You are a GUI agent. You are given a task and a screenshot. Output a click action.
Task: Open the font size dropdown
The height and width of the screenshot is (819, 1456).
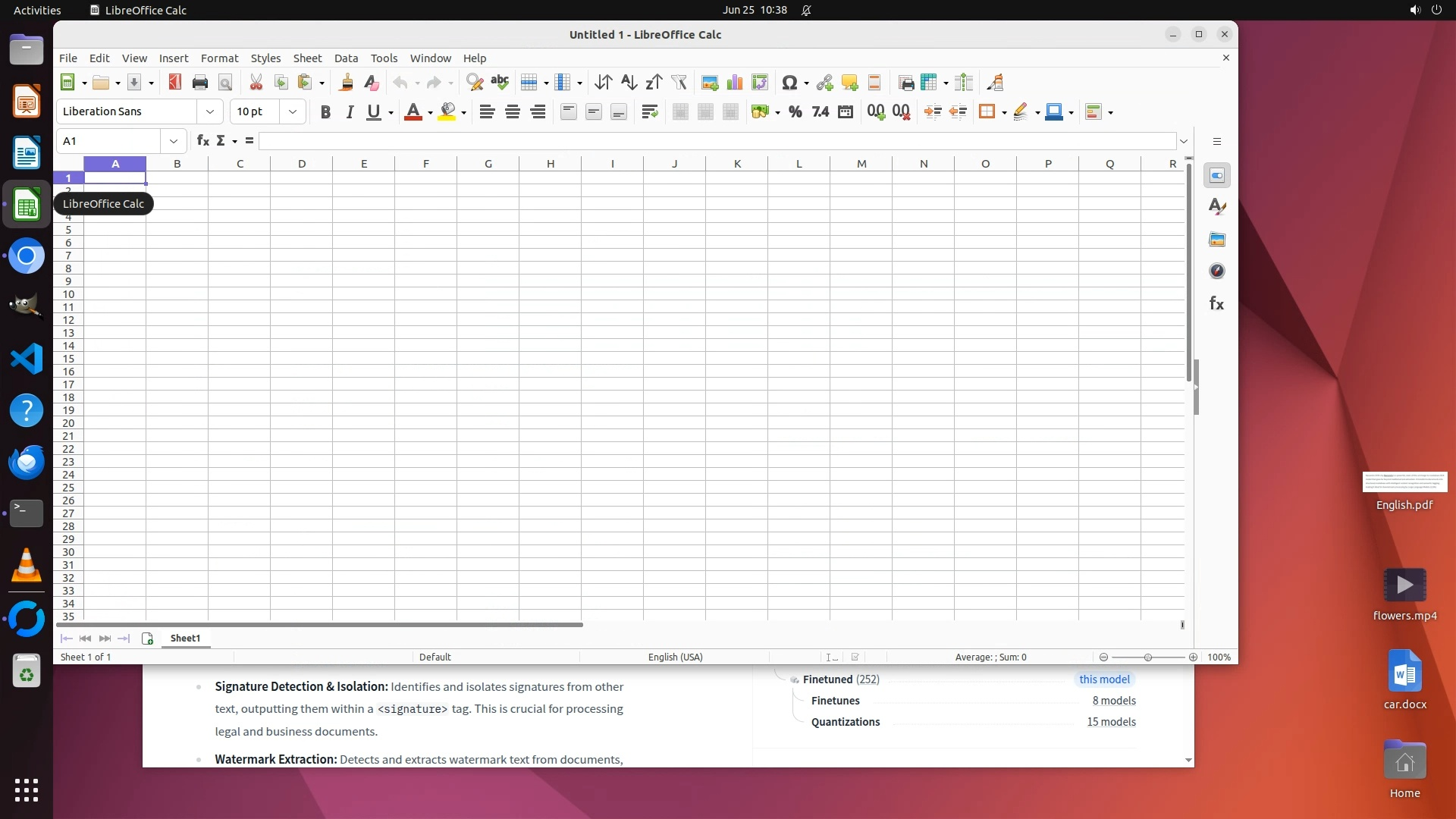293,112
